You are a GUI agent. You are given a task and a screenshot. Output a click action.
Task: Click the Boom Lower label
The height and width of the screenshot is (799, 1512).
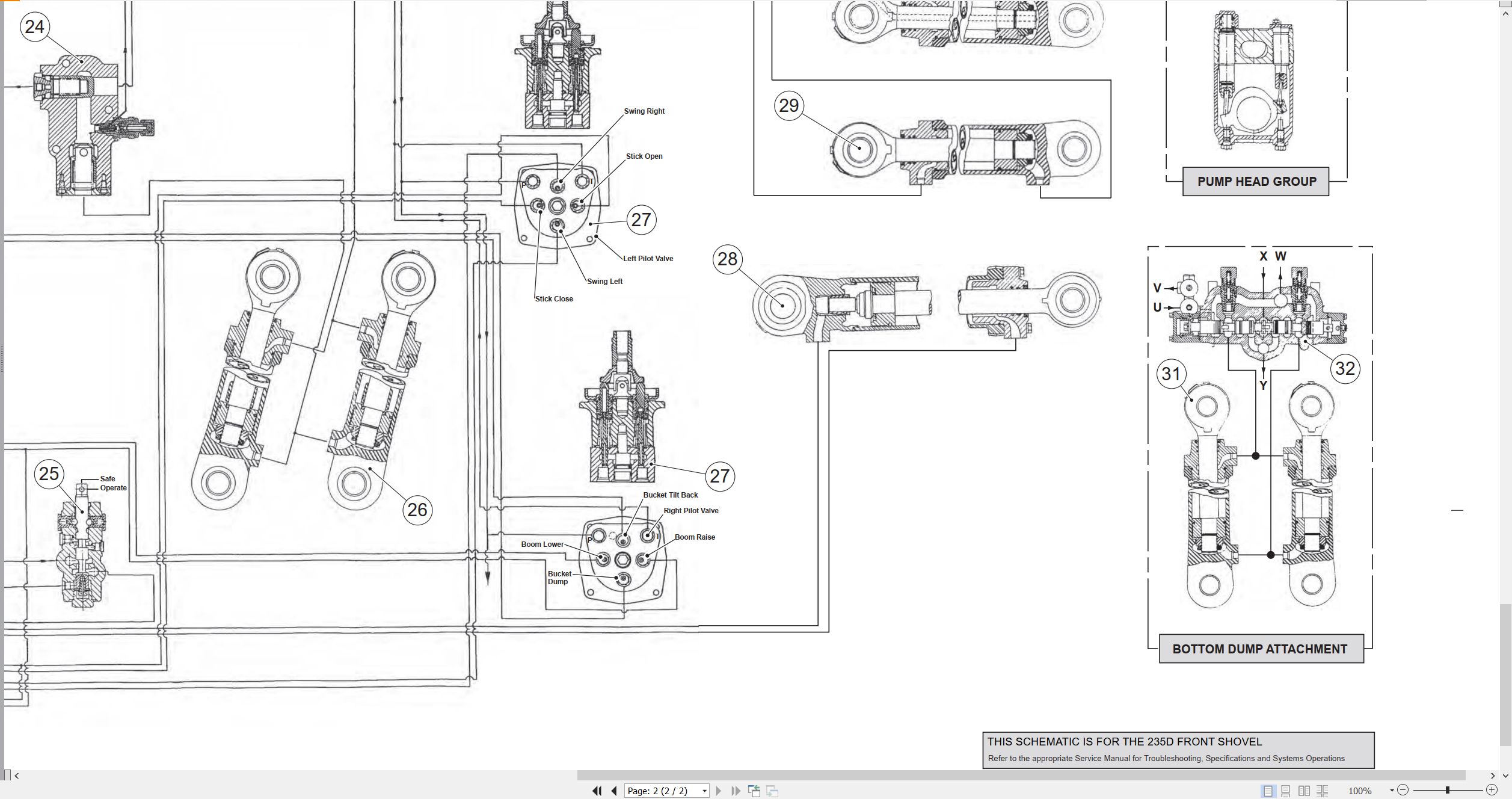(x=542, y=544)
